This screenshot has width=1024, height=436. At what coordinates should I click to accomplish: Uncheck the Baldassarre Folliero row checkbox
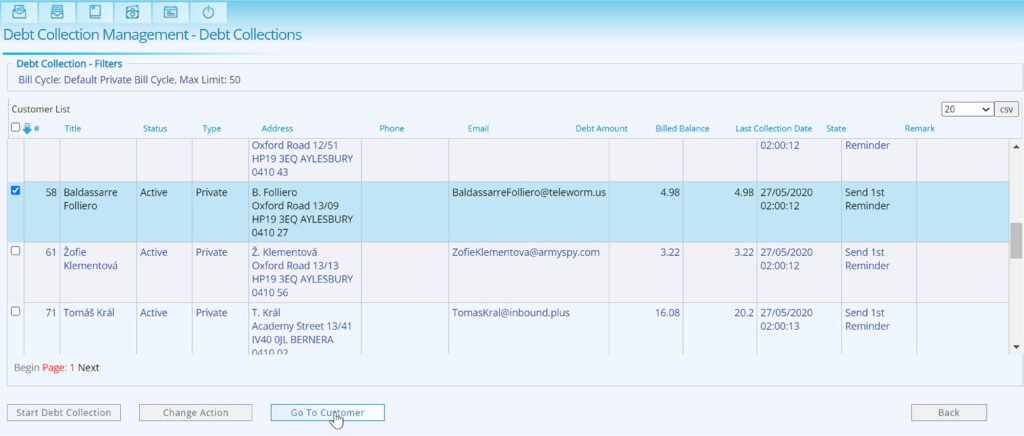(x=16, y=191)
